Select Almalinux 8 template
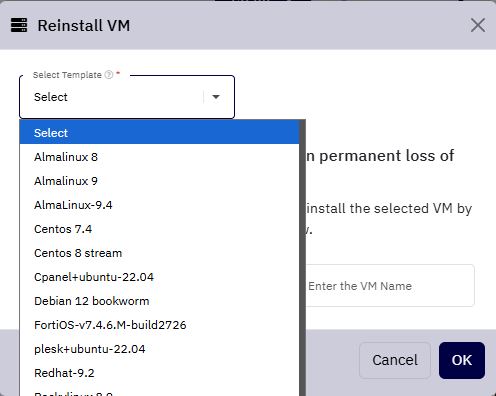This screenshot has height=396, width=496. point(159,157)
